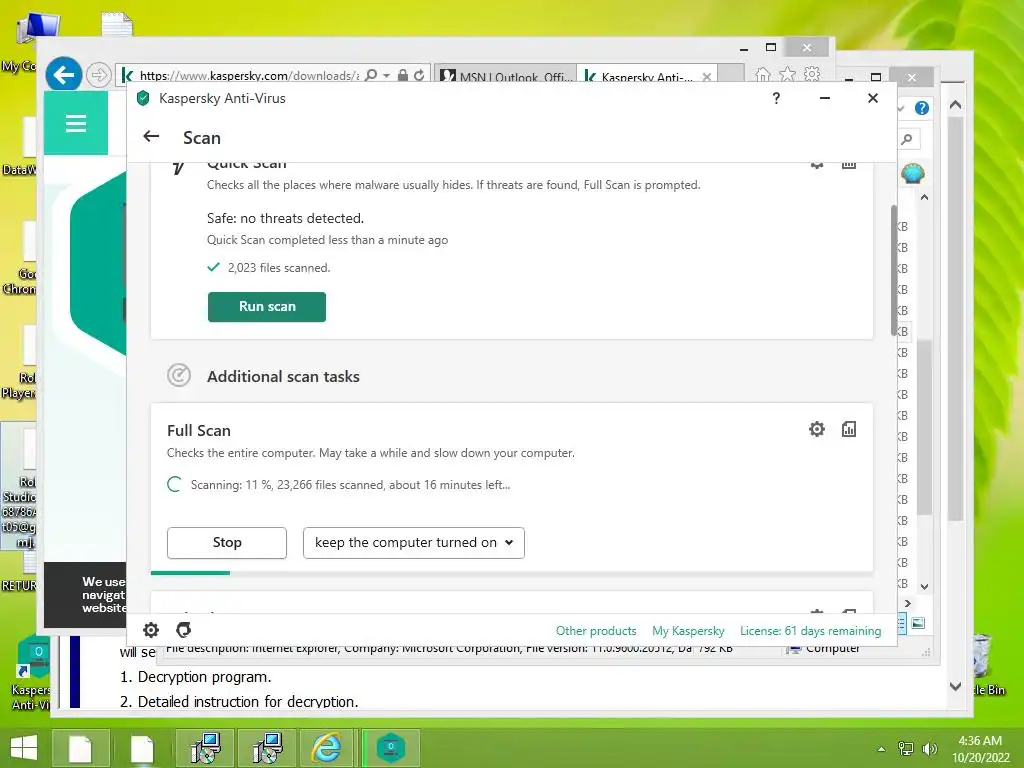The height and width of the screenshot is (768, 1024).
Task: Show hidden tray icons arrow
Action: [882, 749]
